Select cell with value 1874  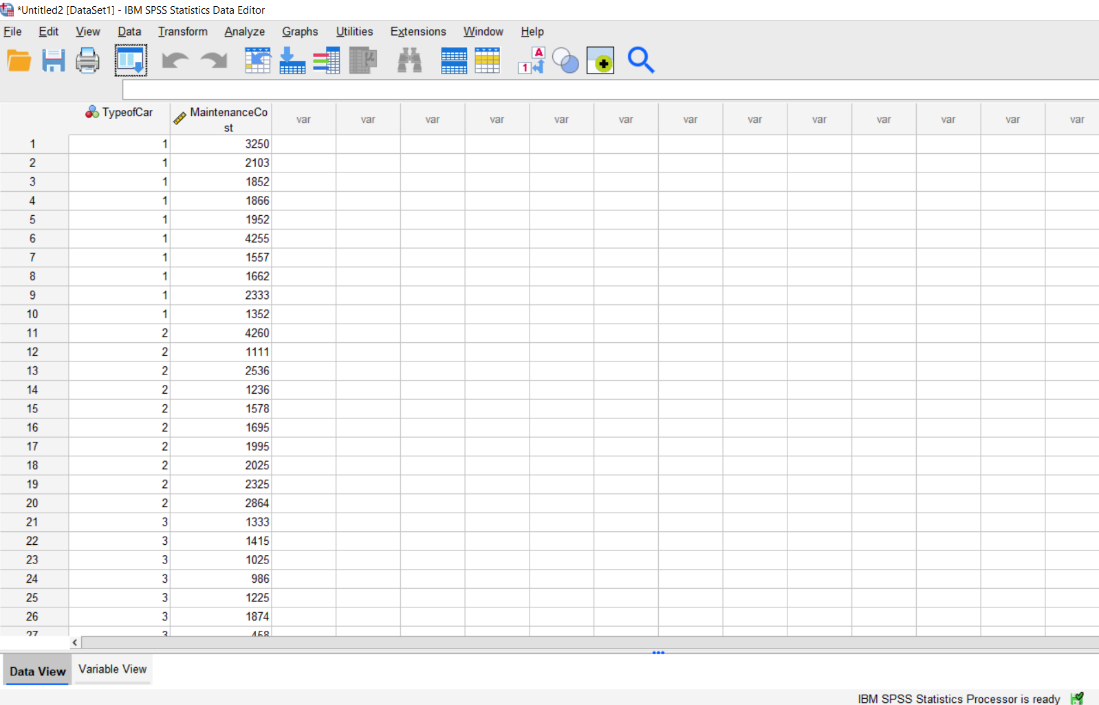point(221,617)
